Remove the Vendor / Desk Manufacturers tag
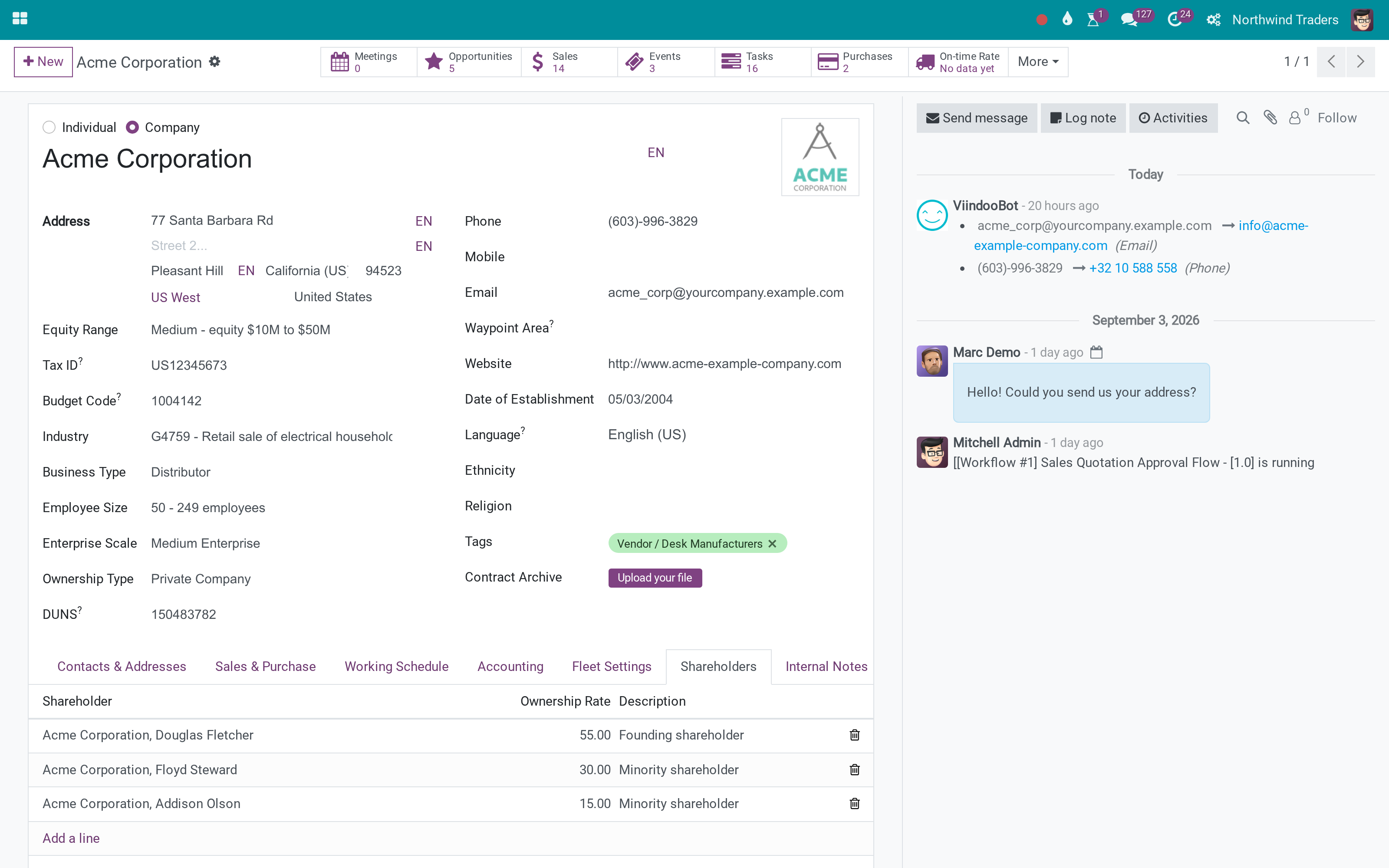Image resolution: width=1389 pixels, height=868 pixels. tap(773, 544)
